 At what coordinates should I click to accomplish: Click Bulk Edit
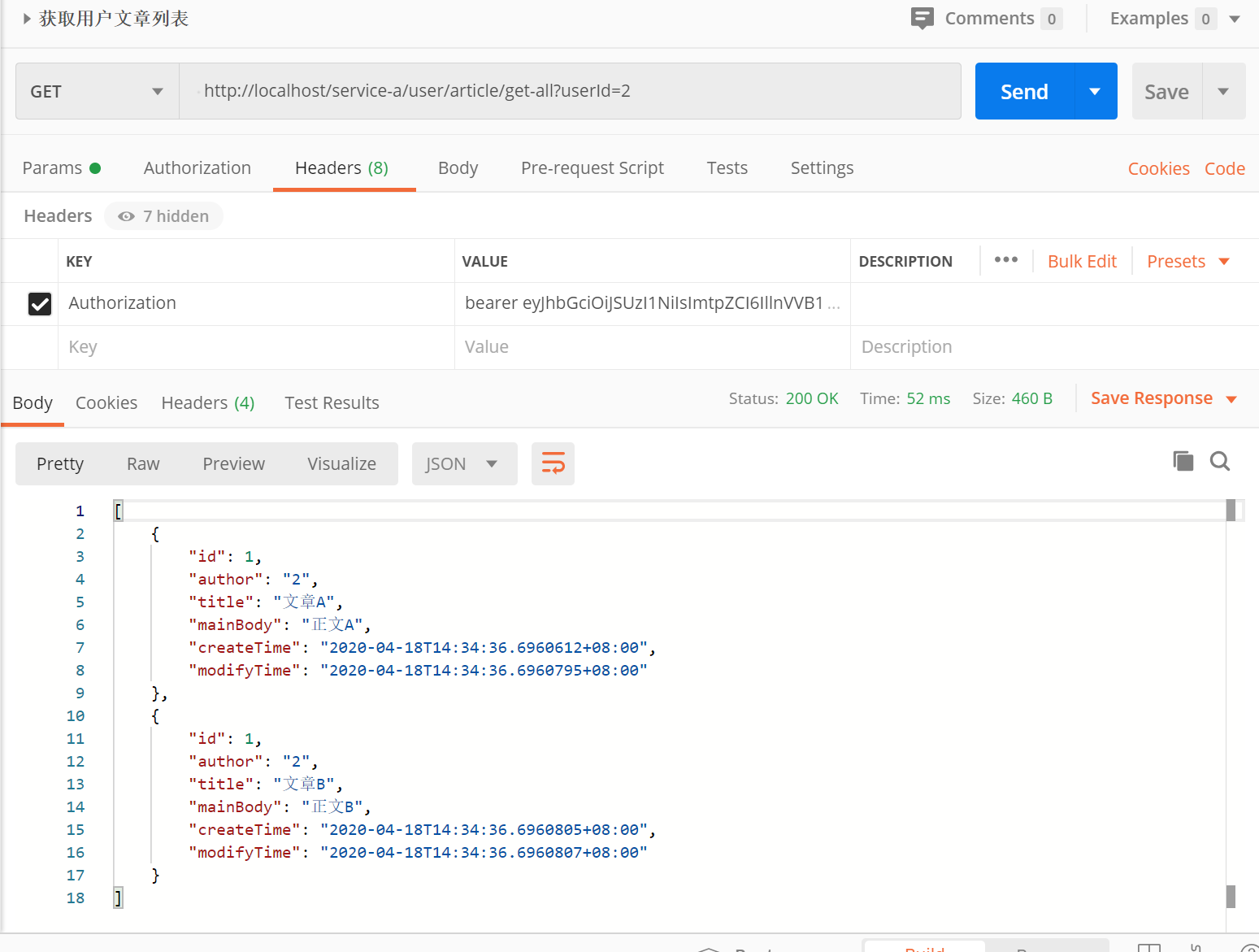pyautogui.click(x=1082, y=261)
